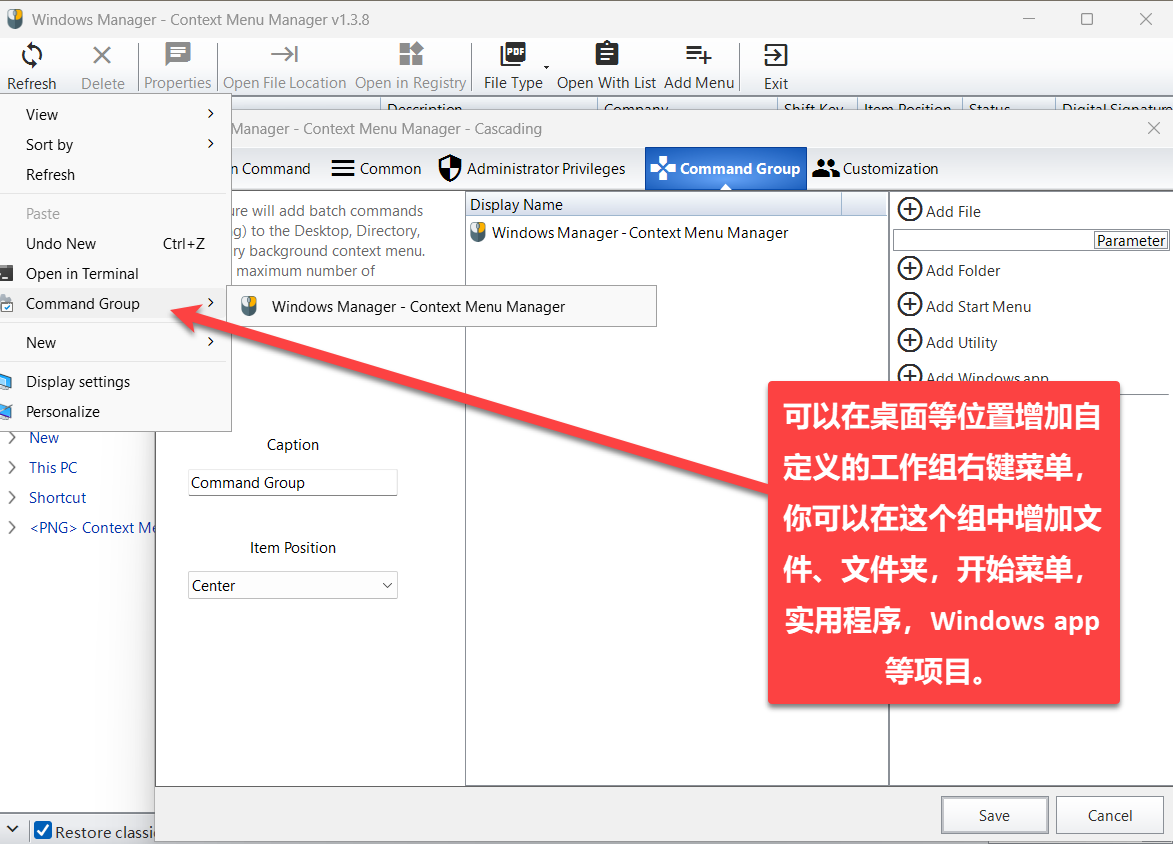Open the Item Position Center dropdown
This screenshot has height=844, width=1173.
pos(293,585)
